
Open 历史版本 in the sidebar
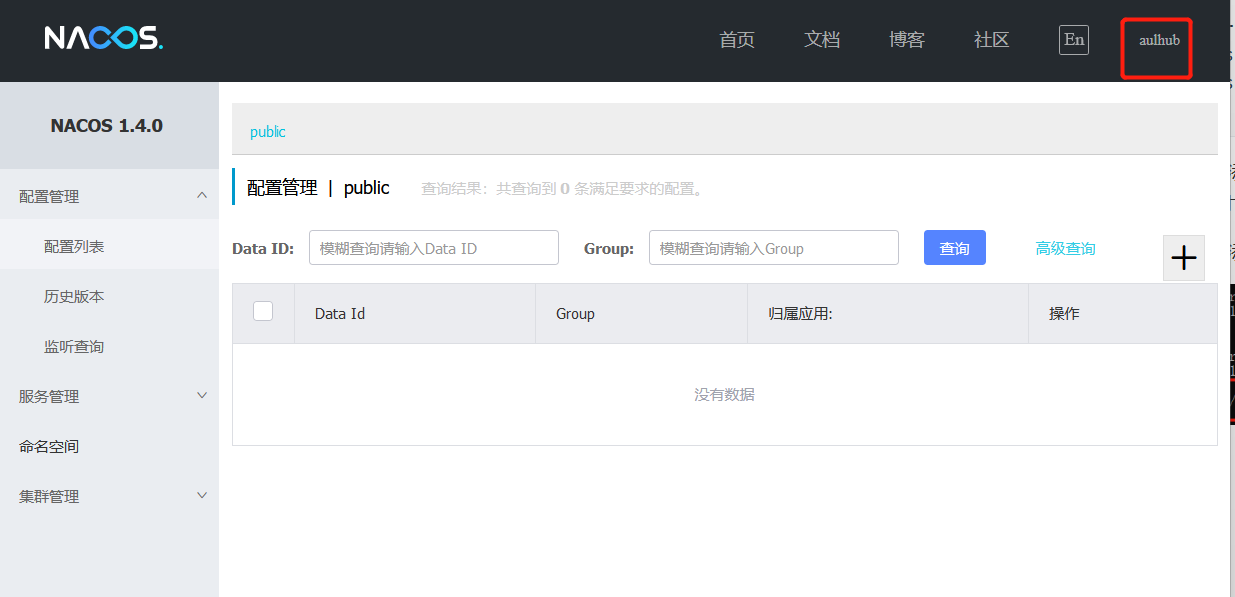point(109,296)
